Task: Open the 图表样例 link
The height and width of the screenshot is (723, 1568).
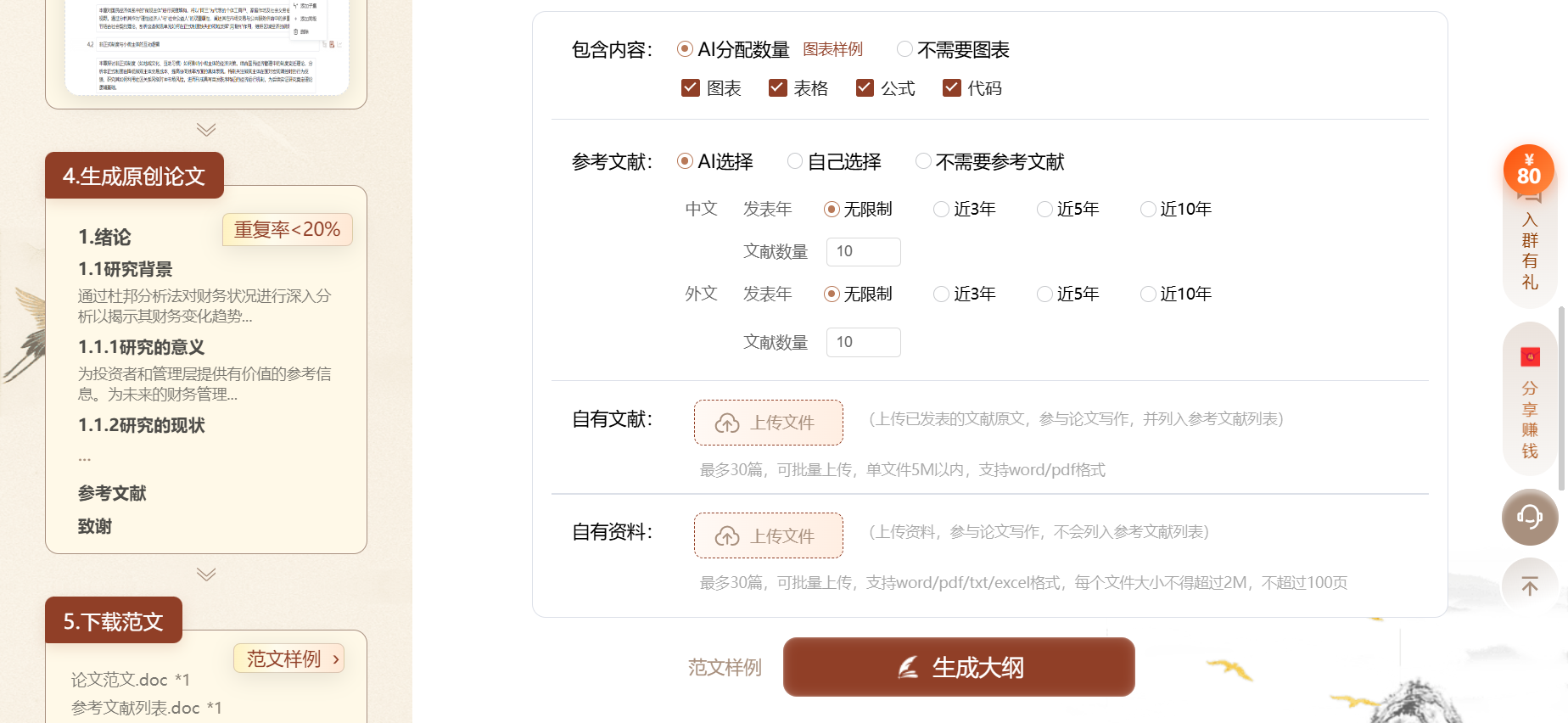Action: coord(833,49)
